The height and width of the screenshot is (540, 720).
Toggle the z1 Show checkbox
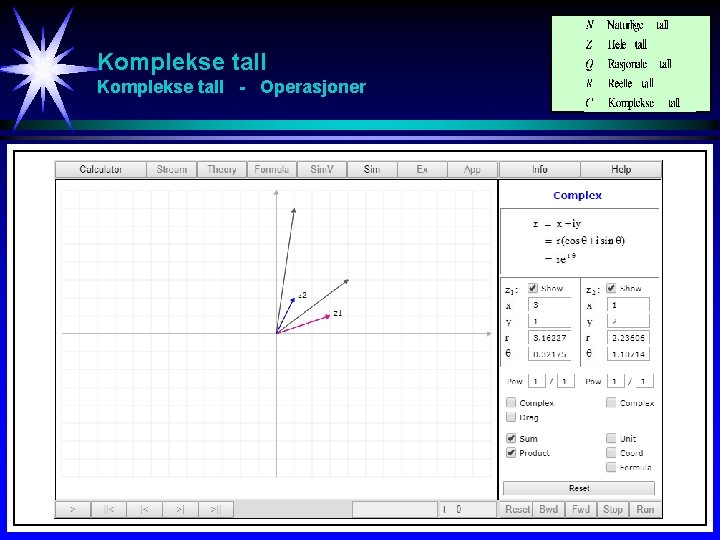tap(533, 288)
